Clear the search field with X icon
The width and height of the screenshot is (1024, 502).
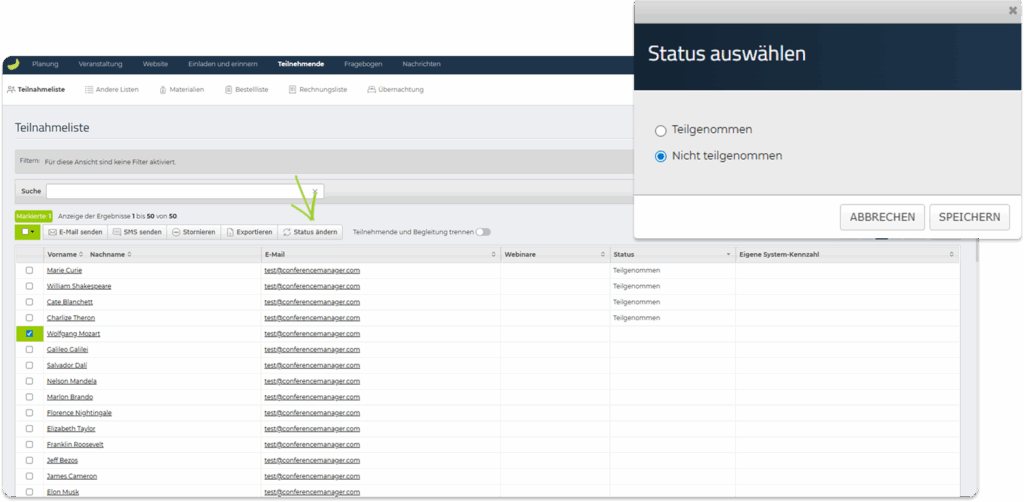[315, 191]
